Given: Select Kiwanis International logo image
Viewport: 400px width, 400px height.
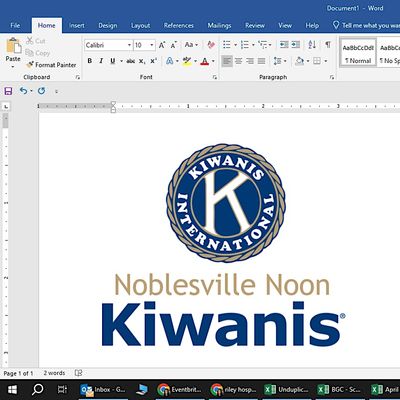Looking at the screenshot, I should click(x=226, y=203).
